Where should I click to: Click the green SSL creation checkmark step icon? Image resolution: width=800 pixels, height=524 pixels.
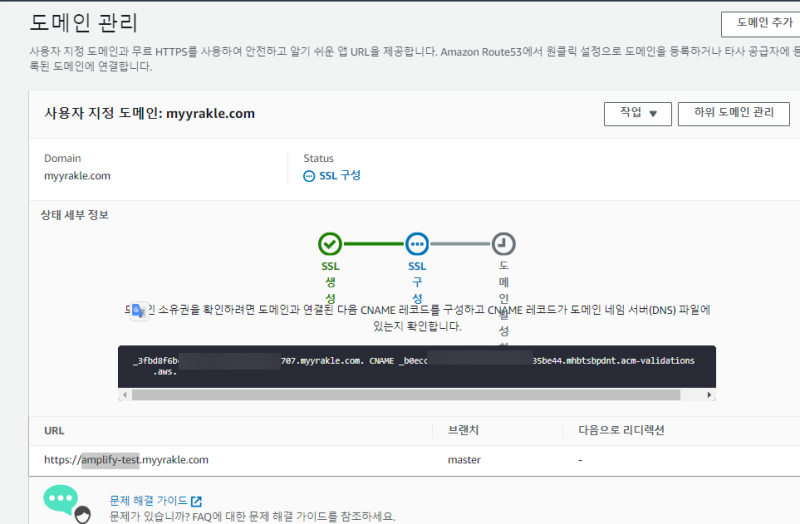[x=330, y=243]
